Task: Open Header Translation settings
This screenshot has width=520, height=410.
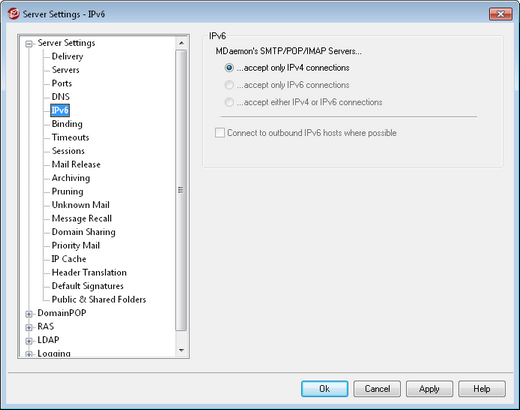Action: (89, 272)
